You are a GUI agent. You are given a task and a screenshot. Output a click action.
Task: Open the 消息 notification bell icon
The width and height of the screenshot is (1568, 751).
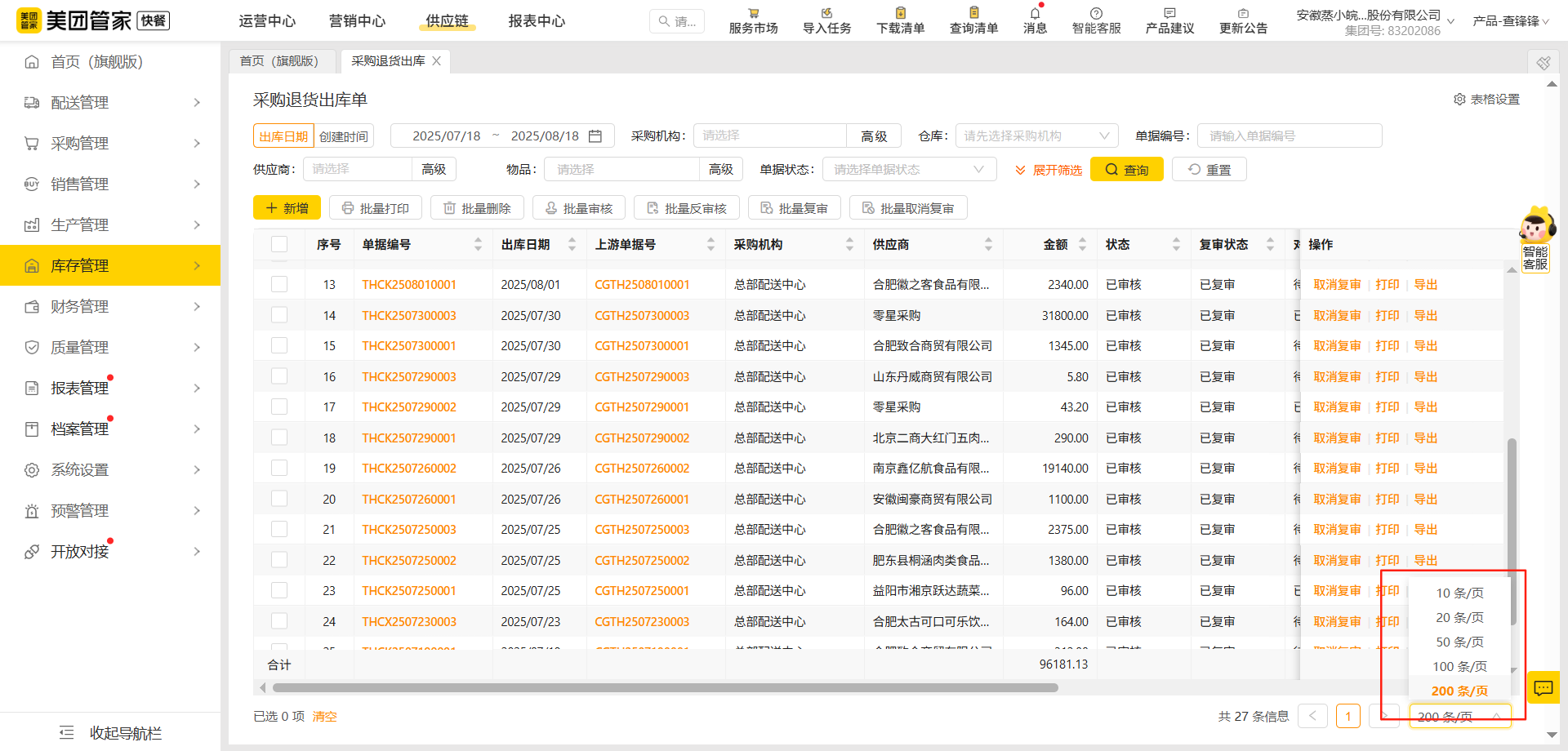[1034, 20]
